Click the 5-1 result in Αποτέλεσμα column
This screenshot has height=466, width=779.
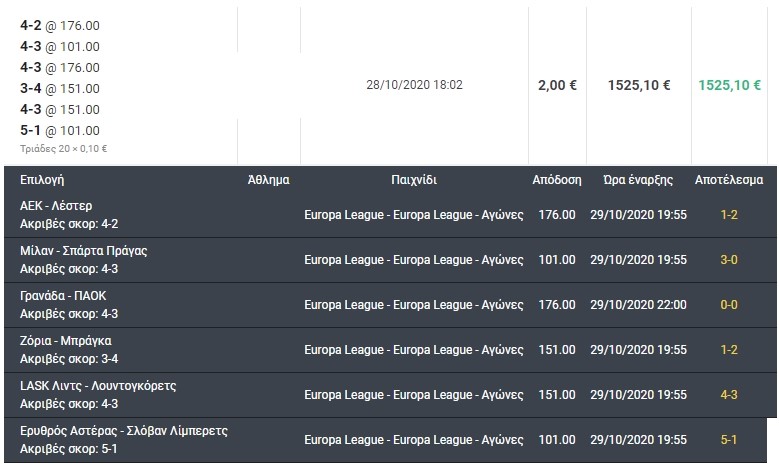[729, 440]
